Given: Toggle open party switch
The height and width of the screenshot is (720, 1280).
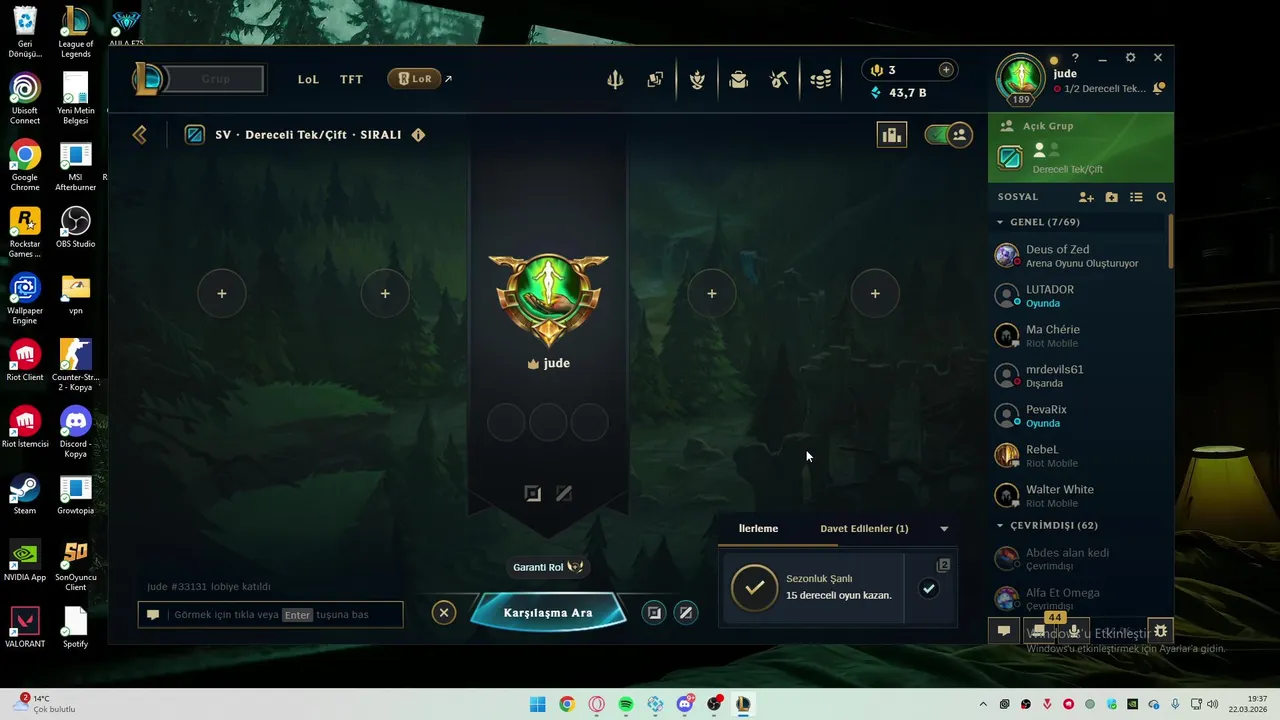Looking at the screenshot, I should pyautogui.click(x=948, y=134).
